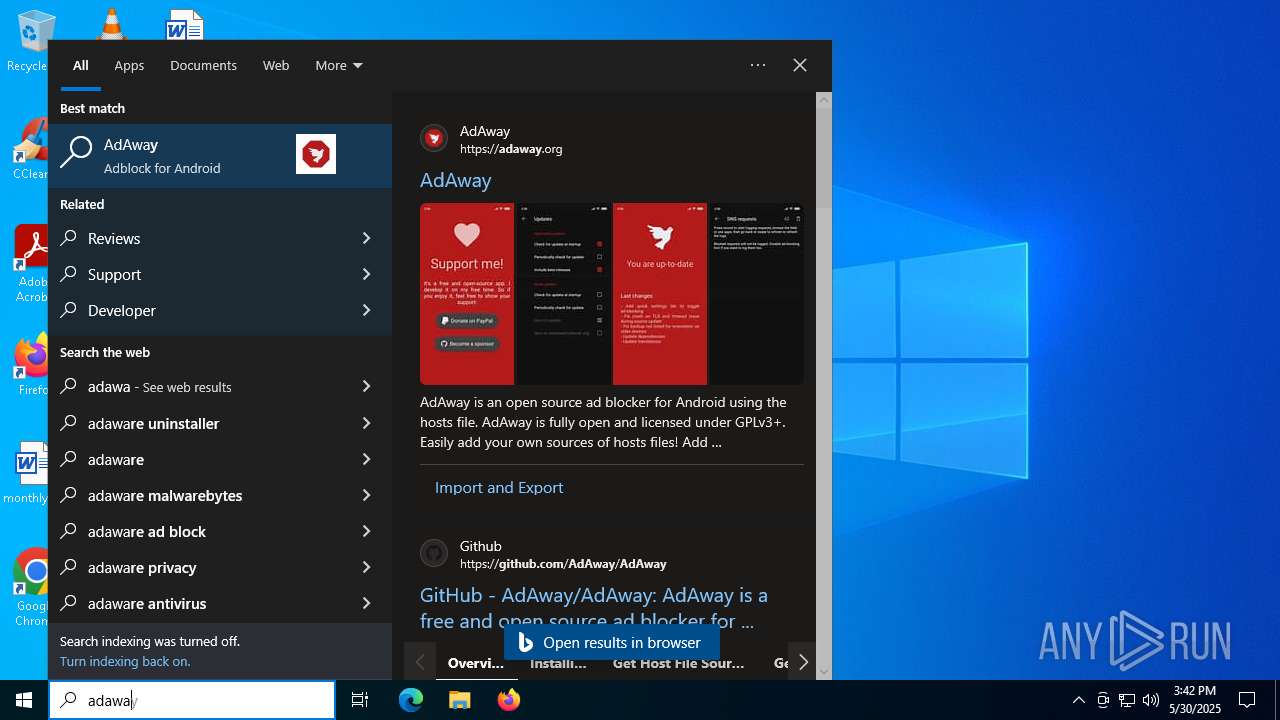Screen dimensions: 1280x720
Task: Launch Microsoft Edge from taskbar
Action: [411, 700]
